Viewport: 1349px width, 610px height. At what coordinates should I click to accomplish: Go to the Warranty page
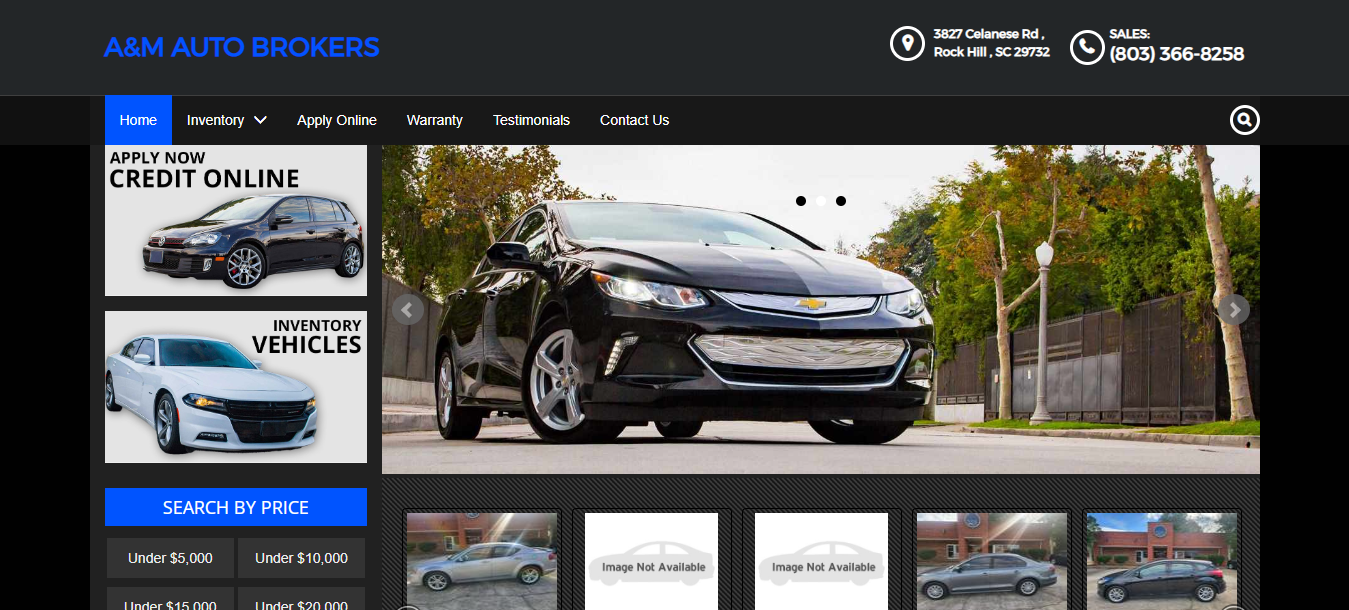(434, 120)
